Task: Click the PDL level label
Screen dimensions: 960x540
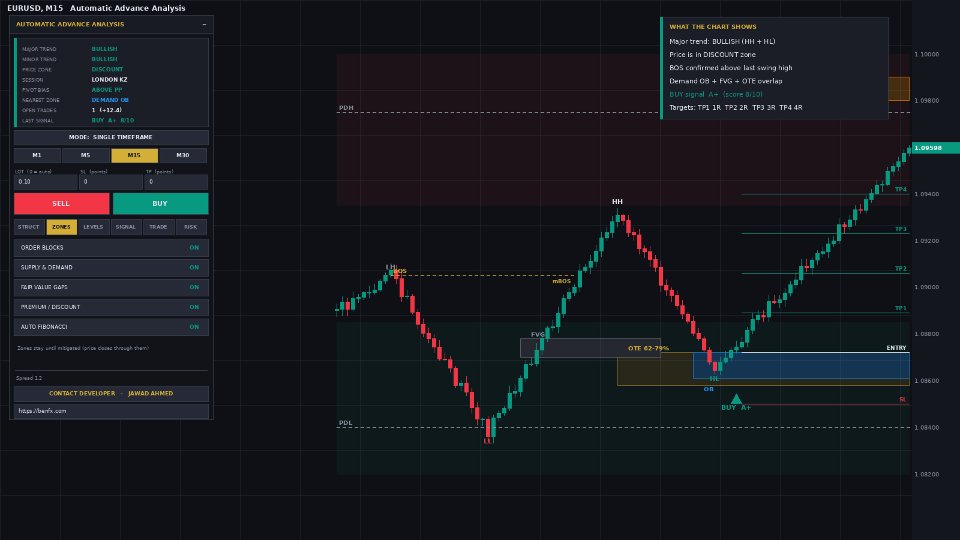Action: (x=345, y=423)
